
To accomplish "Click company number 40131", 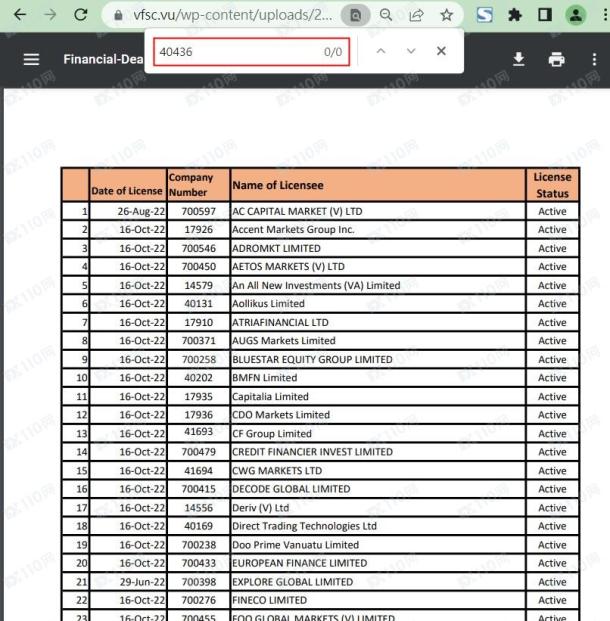I will (x=198, y=304).
